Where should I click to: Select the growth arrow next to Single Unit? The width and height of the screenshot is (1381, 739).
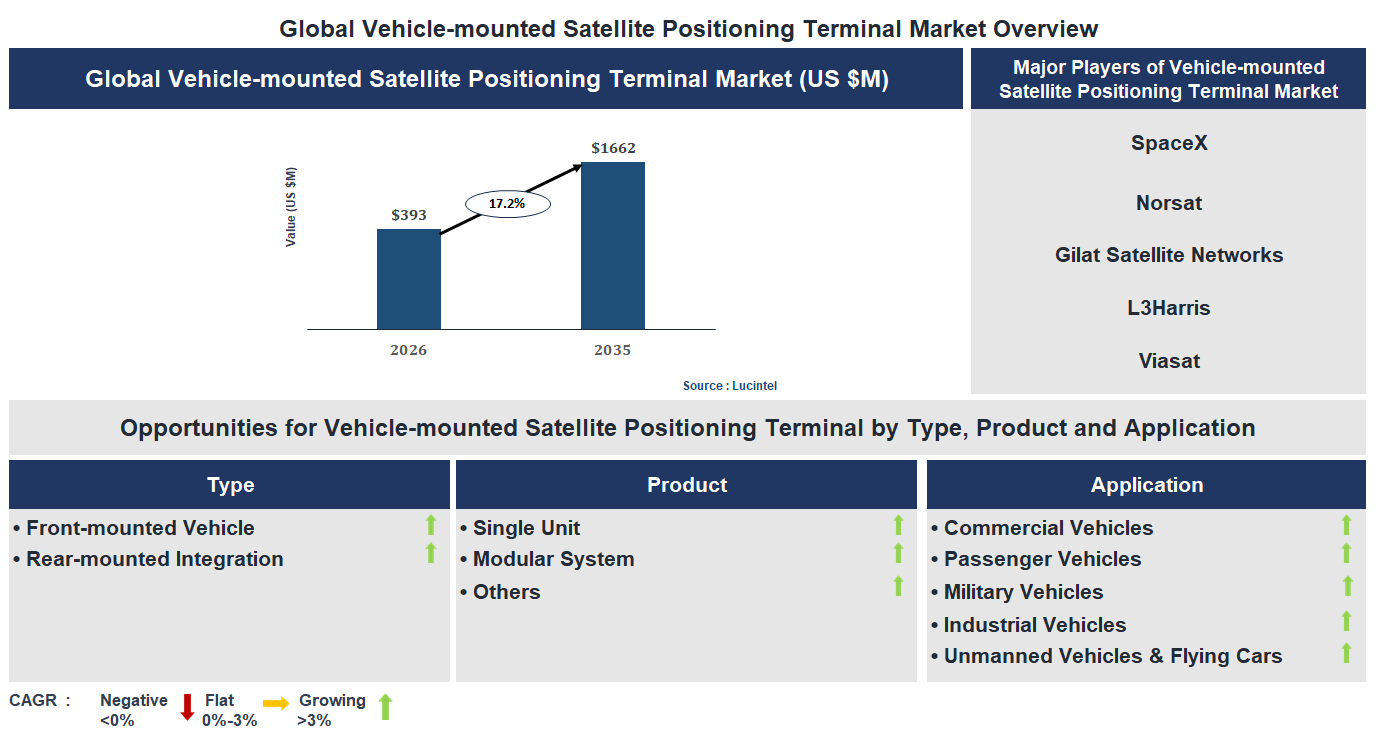[897, 527]
